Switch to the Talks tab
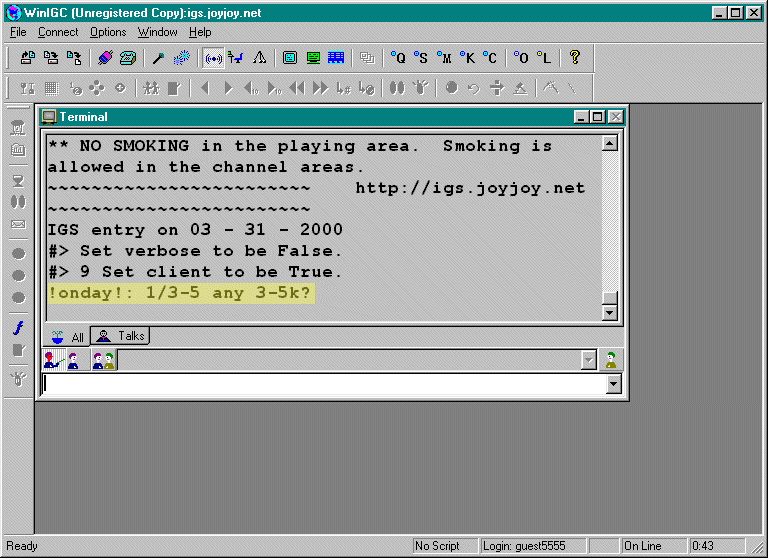The image size is (768, 558). [121, 336]
